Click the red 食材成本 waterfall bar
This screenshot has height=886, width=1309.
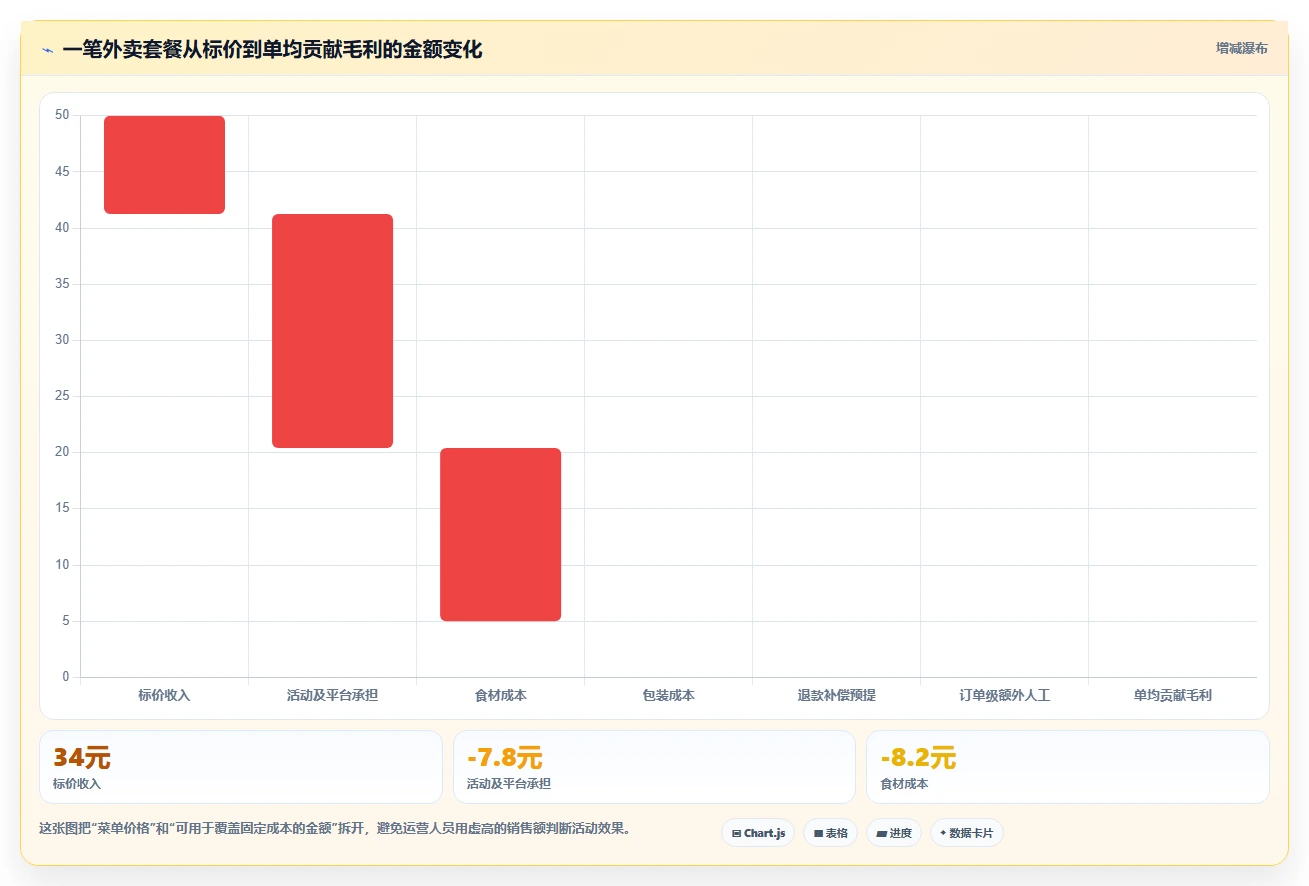[501, 535]
